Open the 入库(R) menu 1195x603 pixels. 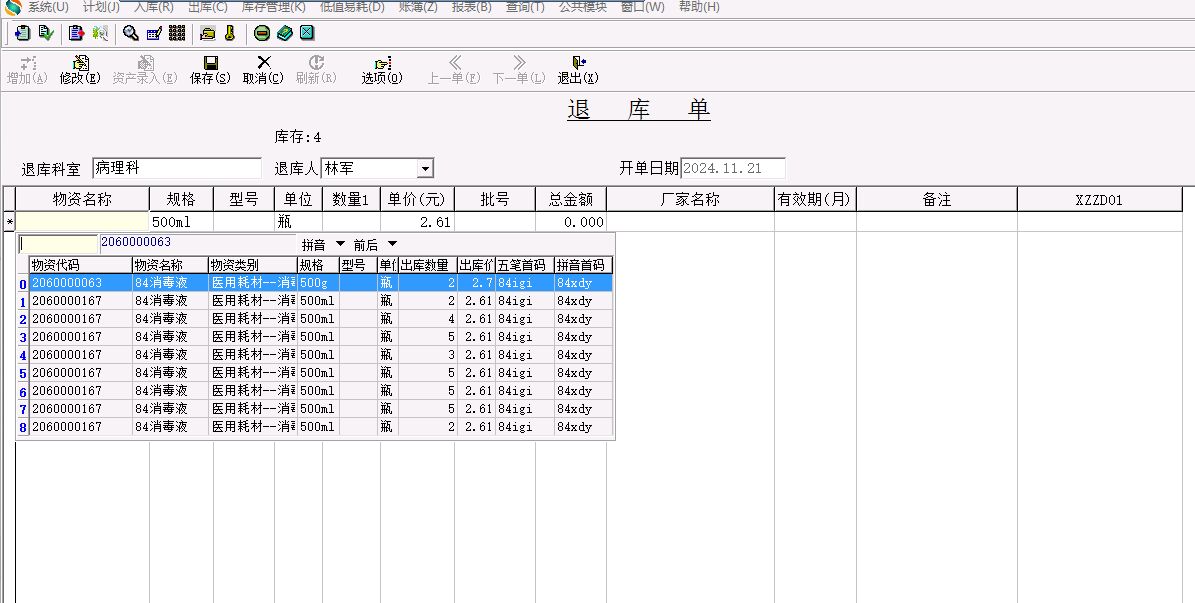(154, 7)
